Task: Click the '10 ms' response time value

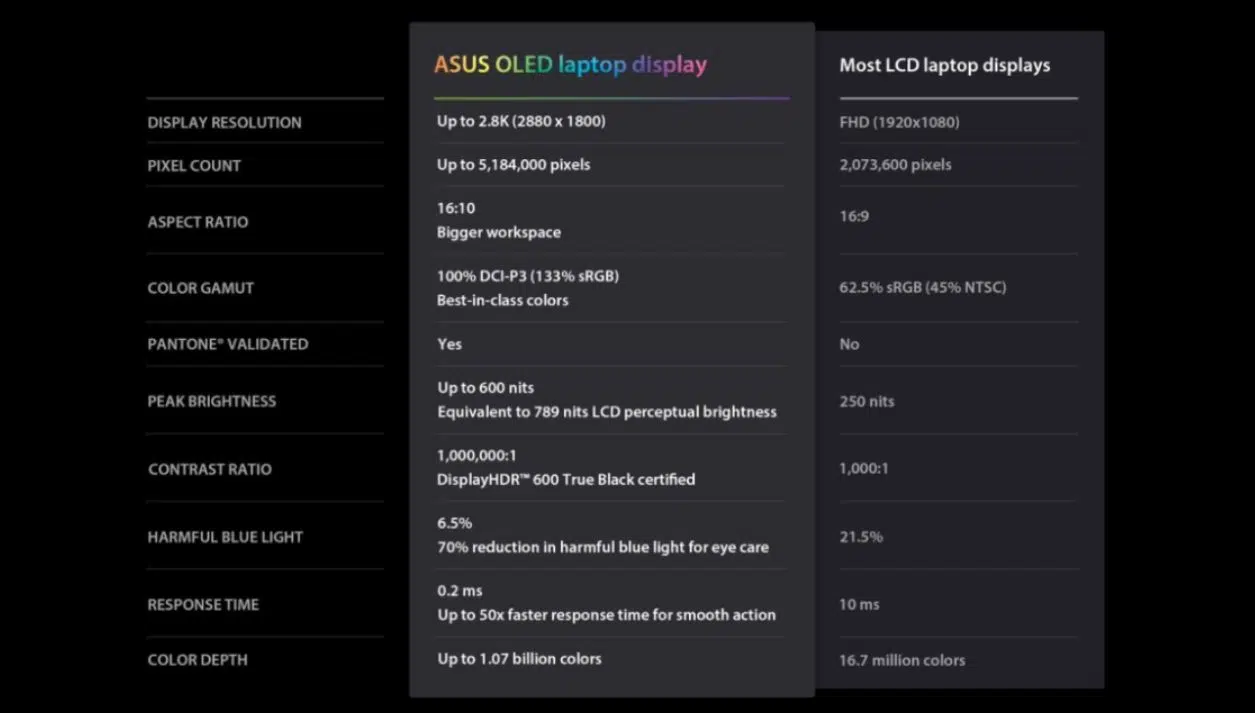Action: point(860,605)
